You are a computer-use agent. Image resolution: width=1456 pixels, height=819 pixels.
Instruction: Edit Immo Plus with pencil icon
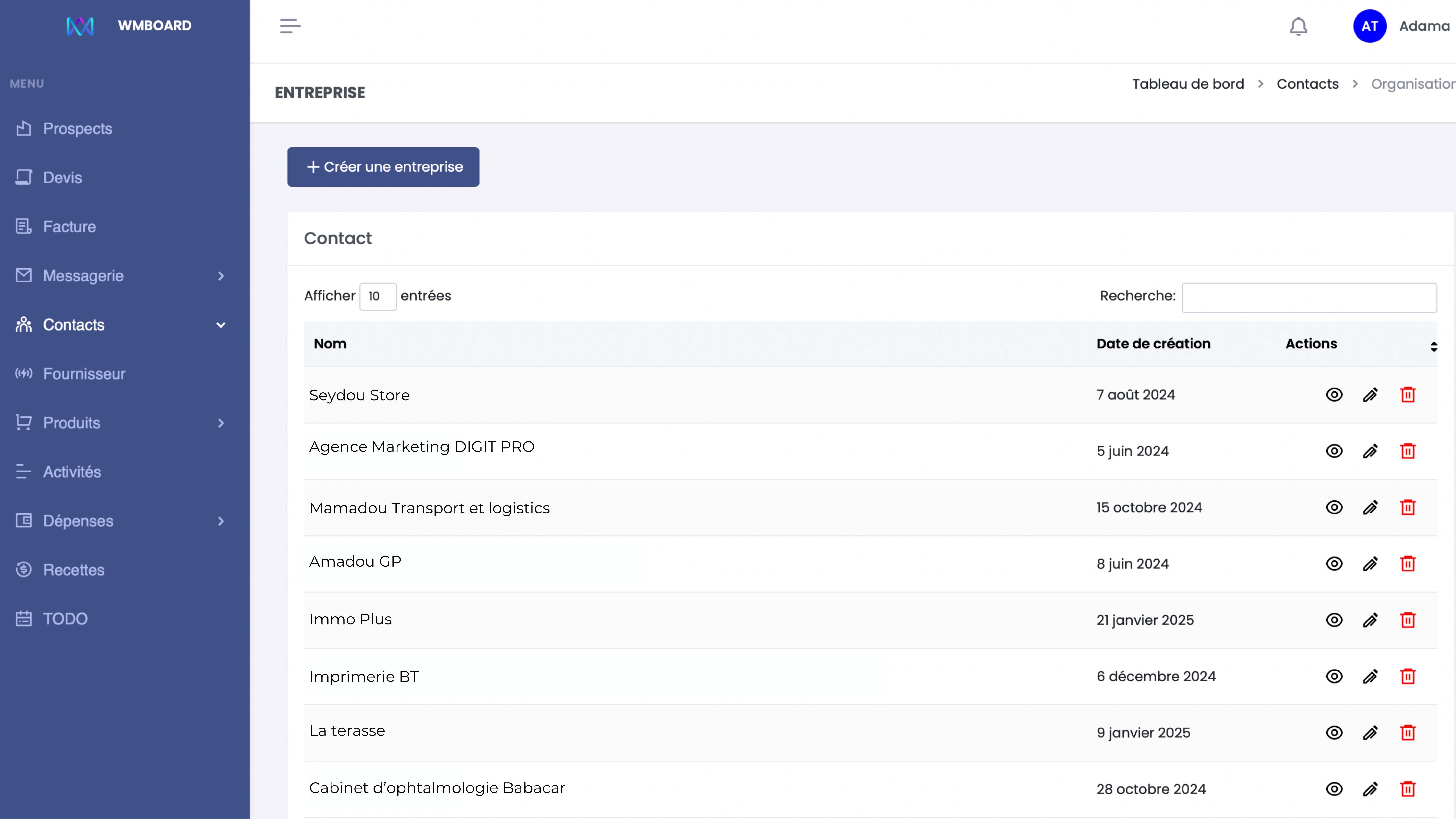[x=1370, y=620]
